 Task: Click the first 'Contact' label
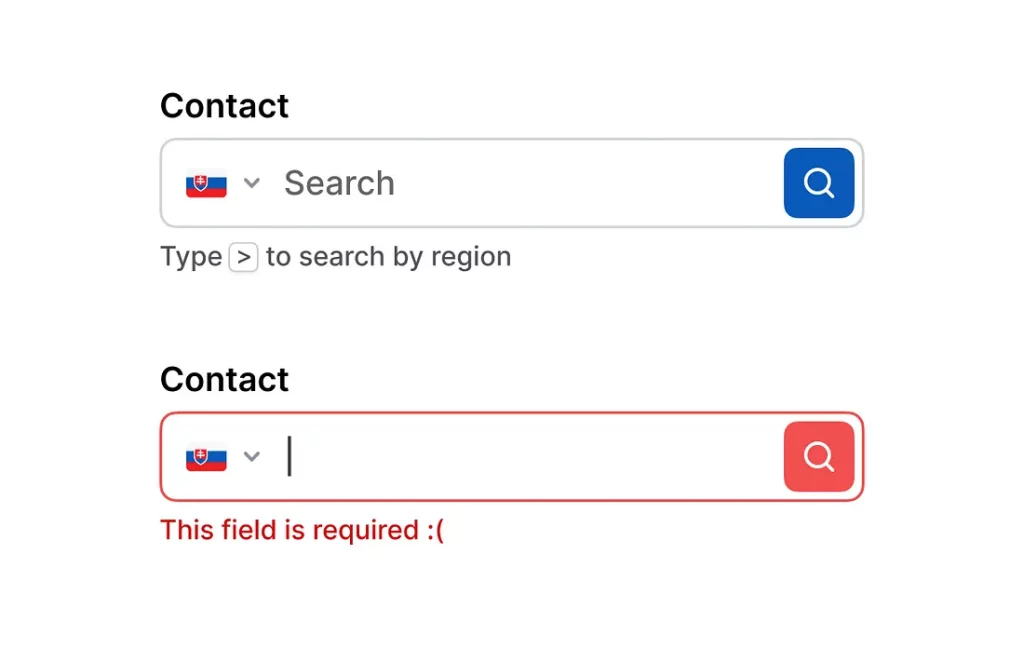[224, 106]
